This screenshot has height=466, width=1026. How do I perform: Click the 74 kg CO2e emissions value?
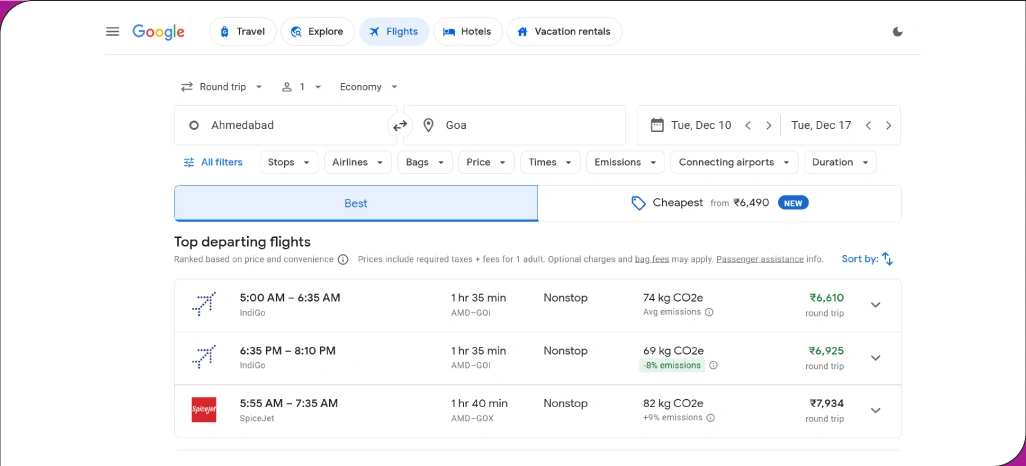[x=673, y=298]
